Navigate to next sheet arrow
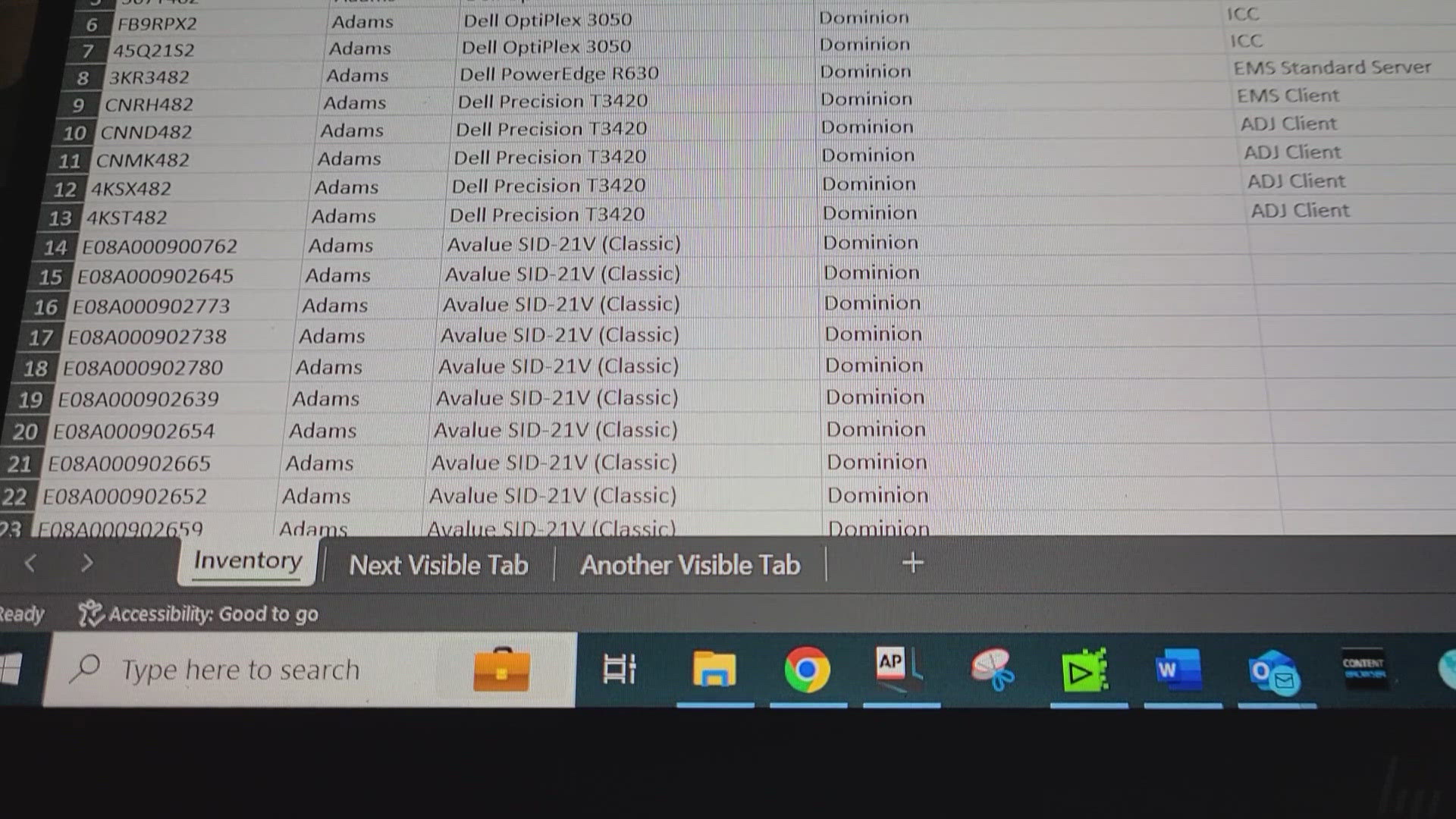The height and width of the screenshot is (819, 1456). (87, 563)
